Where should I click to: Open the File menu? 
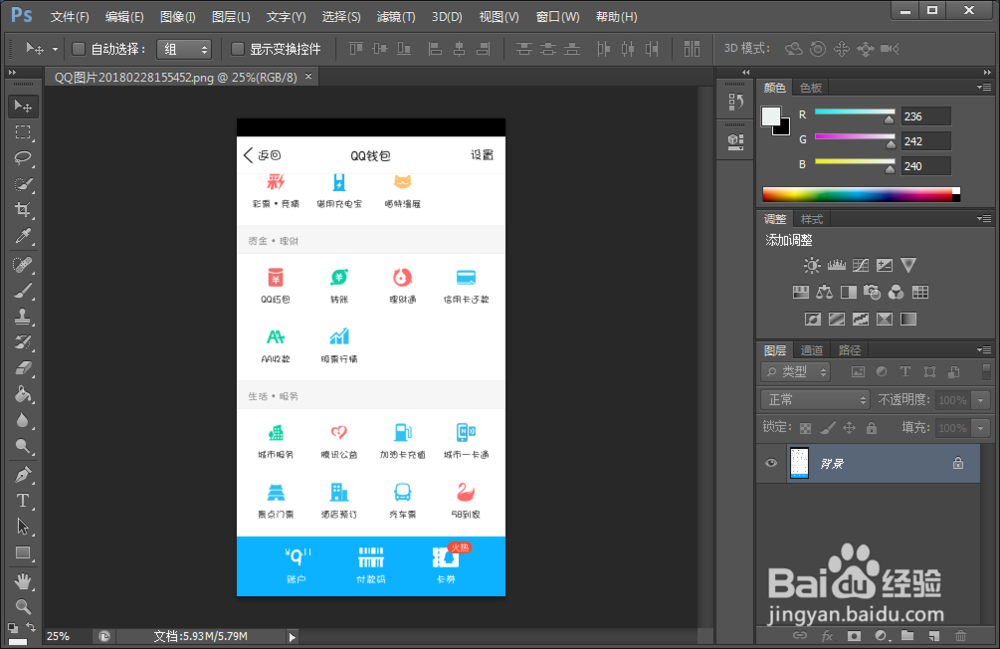70,17
